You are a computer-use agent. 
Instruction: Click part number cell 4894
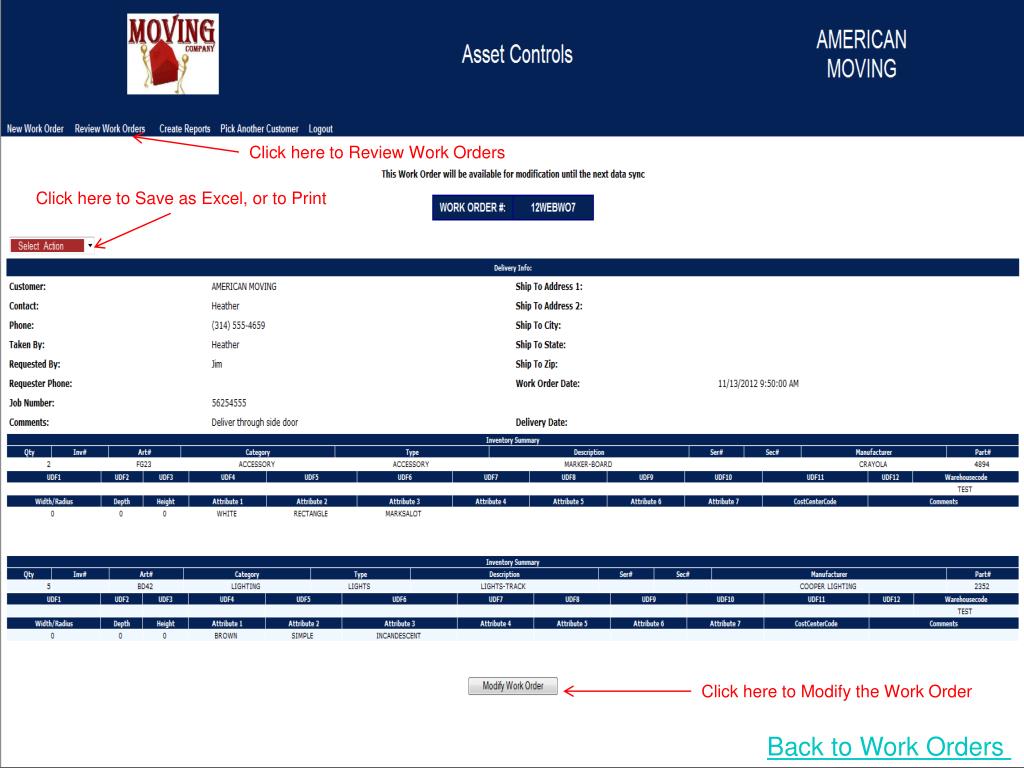[x=982, y=464]
